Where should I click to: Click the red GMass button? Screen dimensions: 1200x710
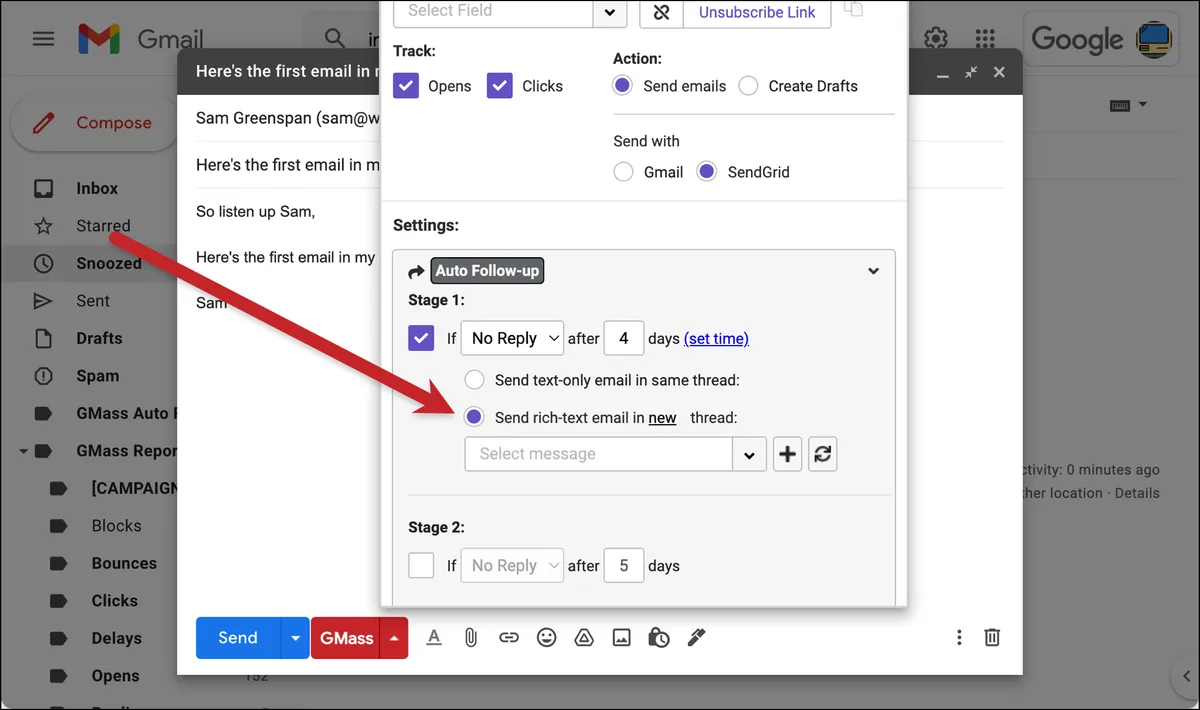[346, 638]
